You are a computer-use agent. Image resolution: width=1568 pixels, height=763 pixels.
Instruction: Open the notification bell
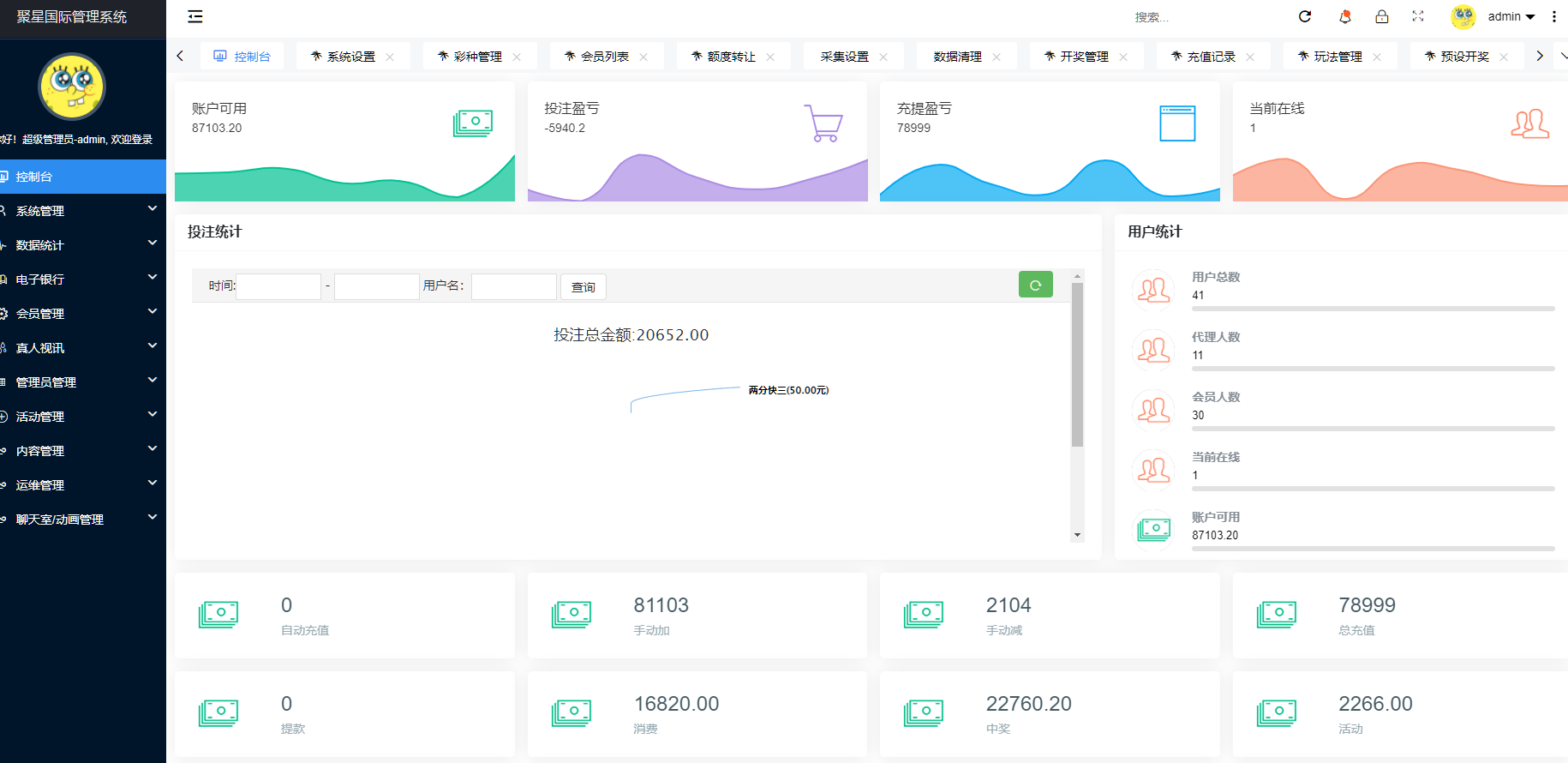point(1344,16)
